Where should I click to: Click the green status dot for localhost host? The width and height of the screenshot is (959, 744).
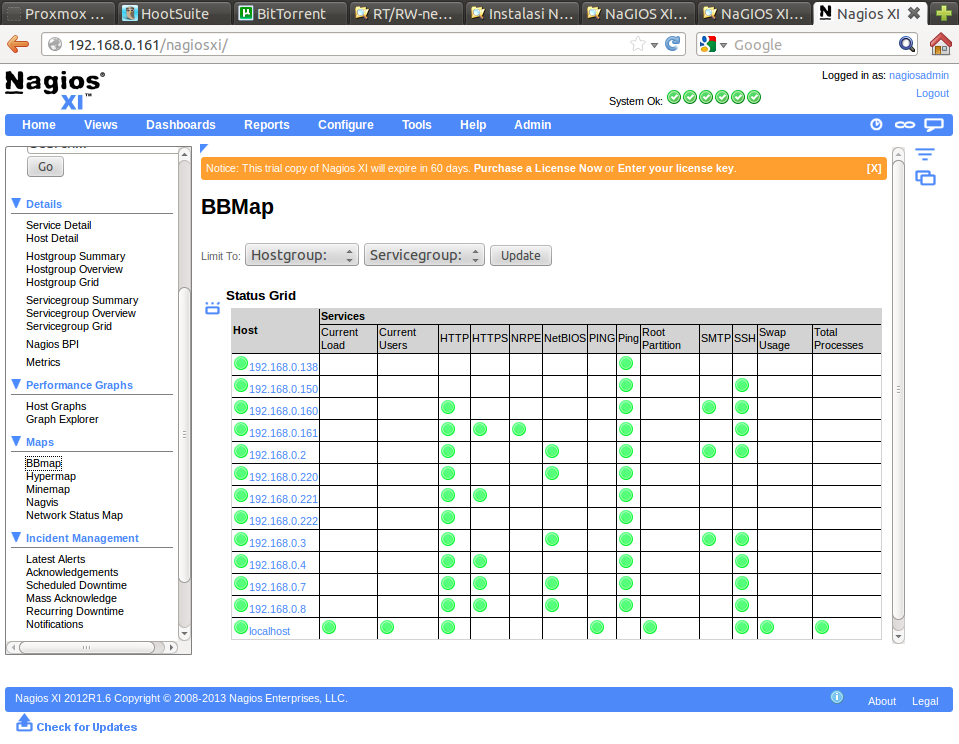pyautogui.click(x=240, y=628)
